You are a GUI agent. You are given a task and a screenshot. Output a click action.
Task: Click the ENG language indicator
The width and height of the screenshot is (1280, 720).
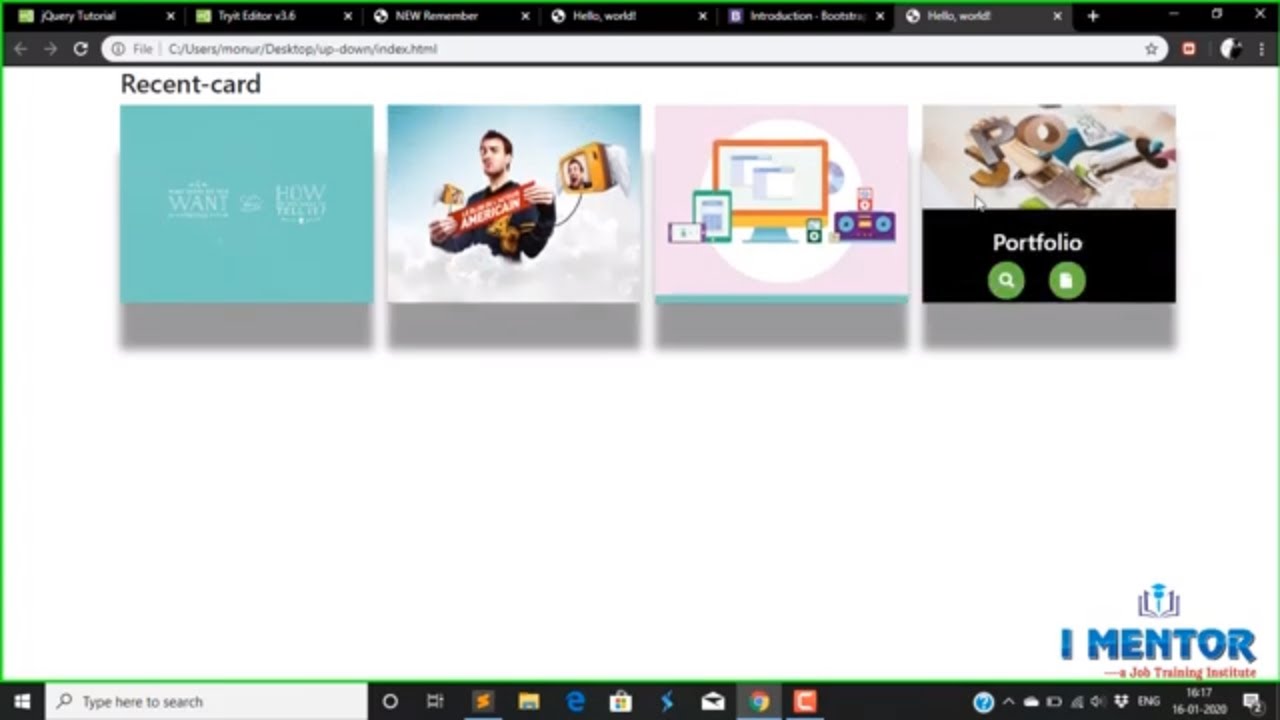coord(1148,702)
